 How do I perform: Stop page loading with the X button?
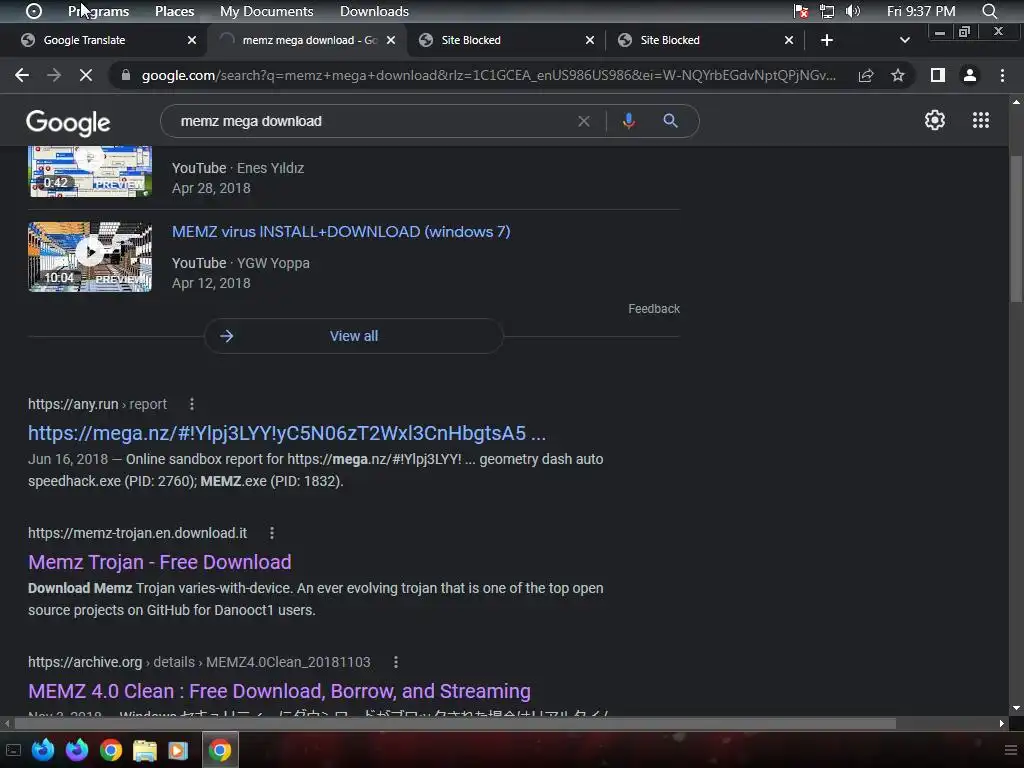(86, 75)
